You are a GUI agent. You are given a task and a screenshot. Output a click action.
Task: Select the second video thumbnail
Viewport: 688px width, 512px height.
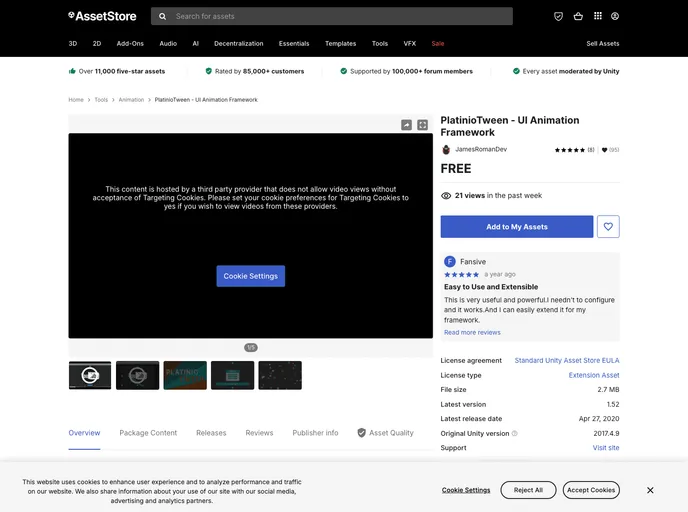pos(138,376)
